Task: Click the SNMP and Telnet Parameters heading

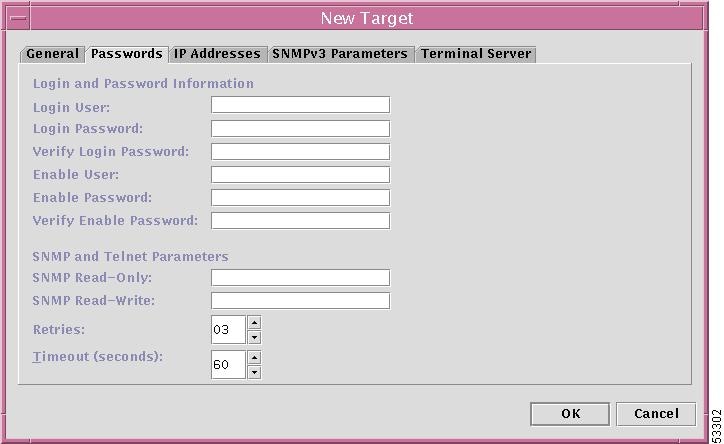Action: 131,257
